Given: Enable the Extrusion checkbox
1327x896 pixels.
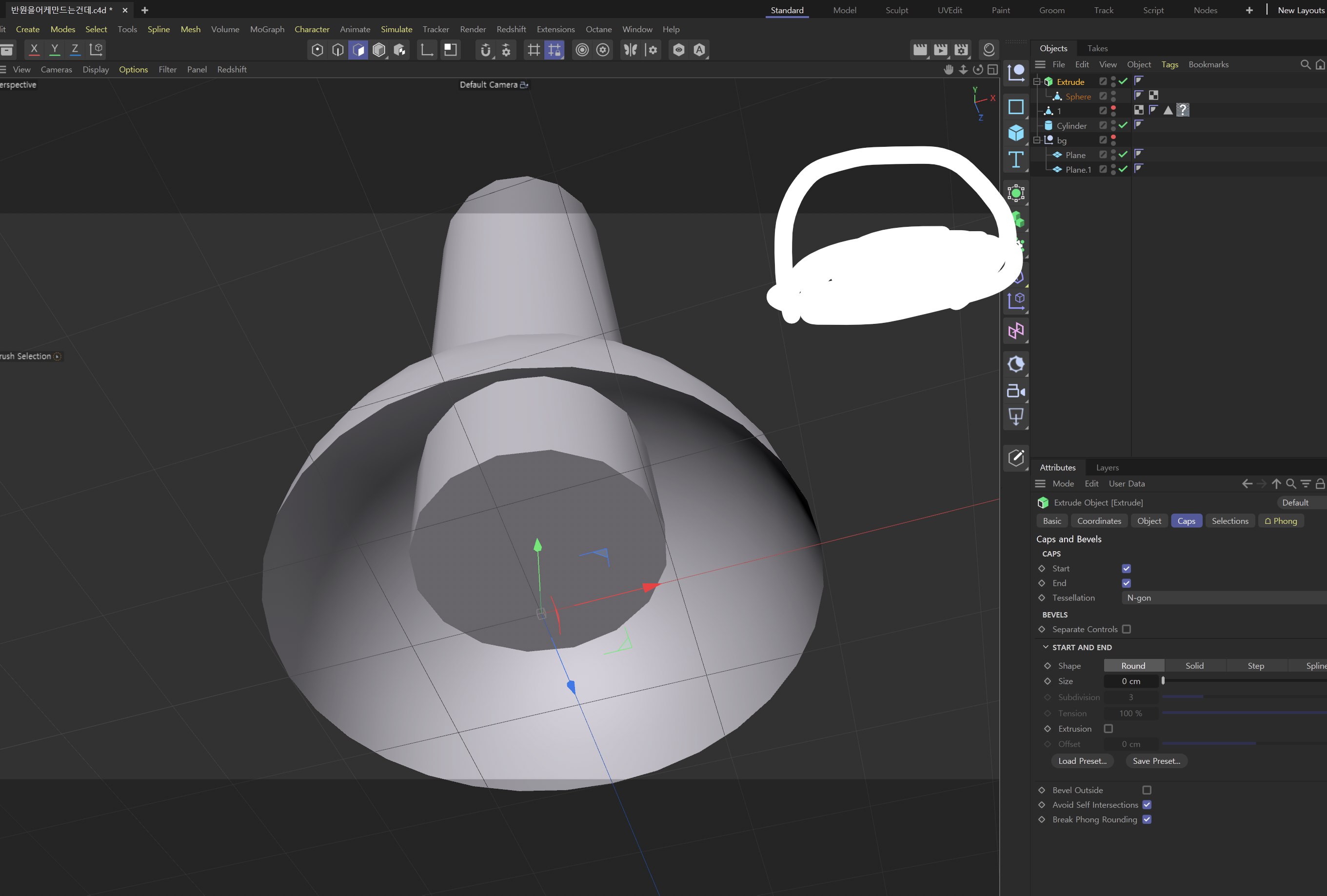Looking at the screenshot, I should 1109,729.
